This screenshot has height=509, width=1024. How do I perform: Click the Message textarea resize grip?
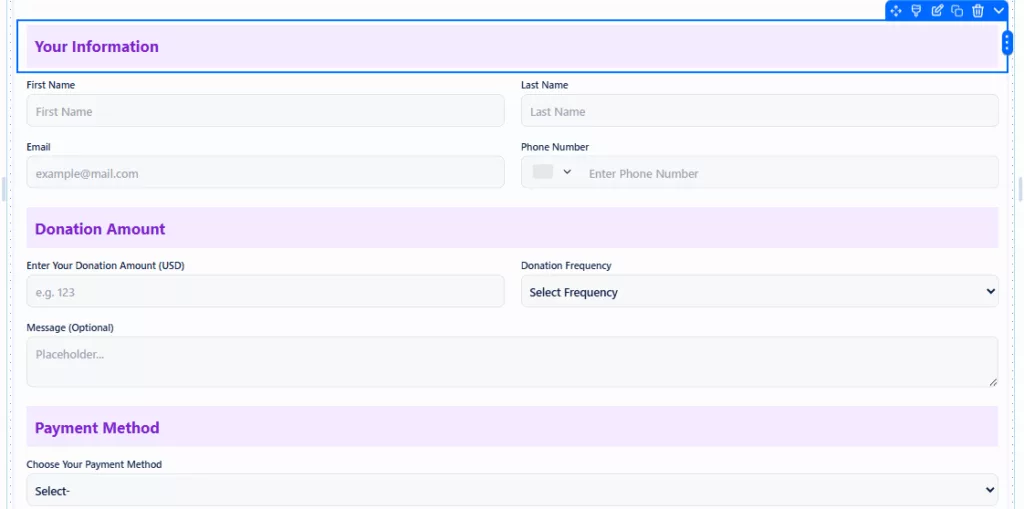(x=993, y=382)
